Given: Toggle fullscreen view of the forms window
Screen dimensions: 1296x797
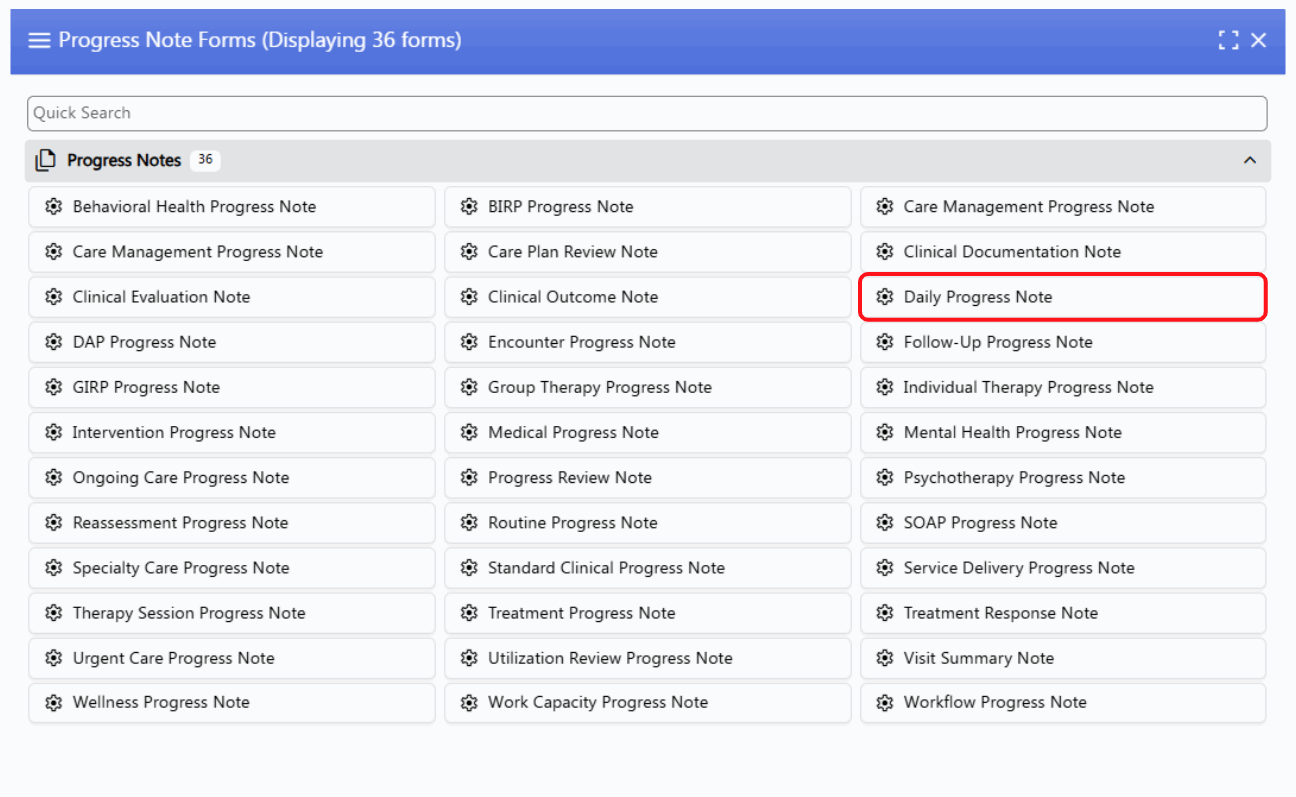Looking at the screenshot, I should 1228,40.
